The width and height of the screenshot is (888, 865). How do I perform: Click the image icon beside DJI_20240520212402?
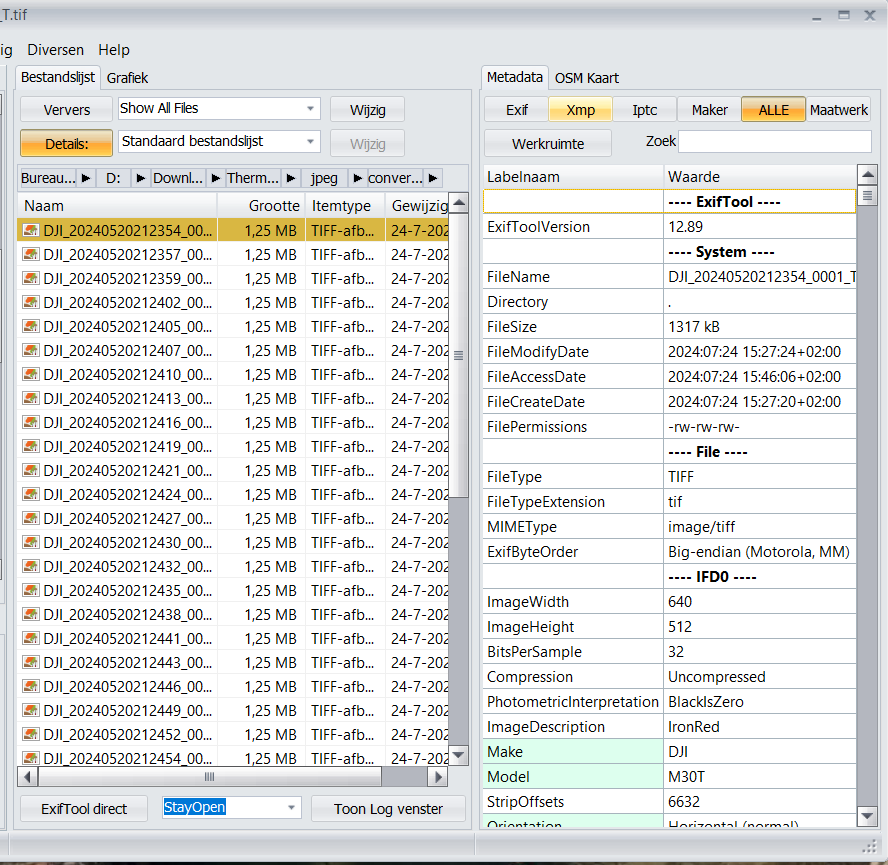tap(31, 302)
